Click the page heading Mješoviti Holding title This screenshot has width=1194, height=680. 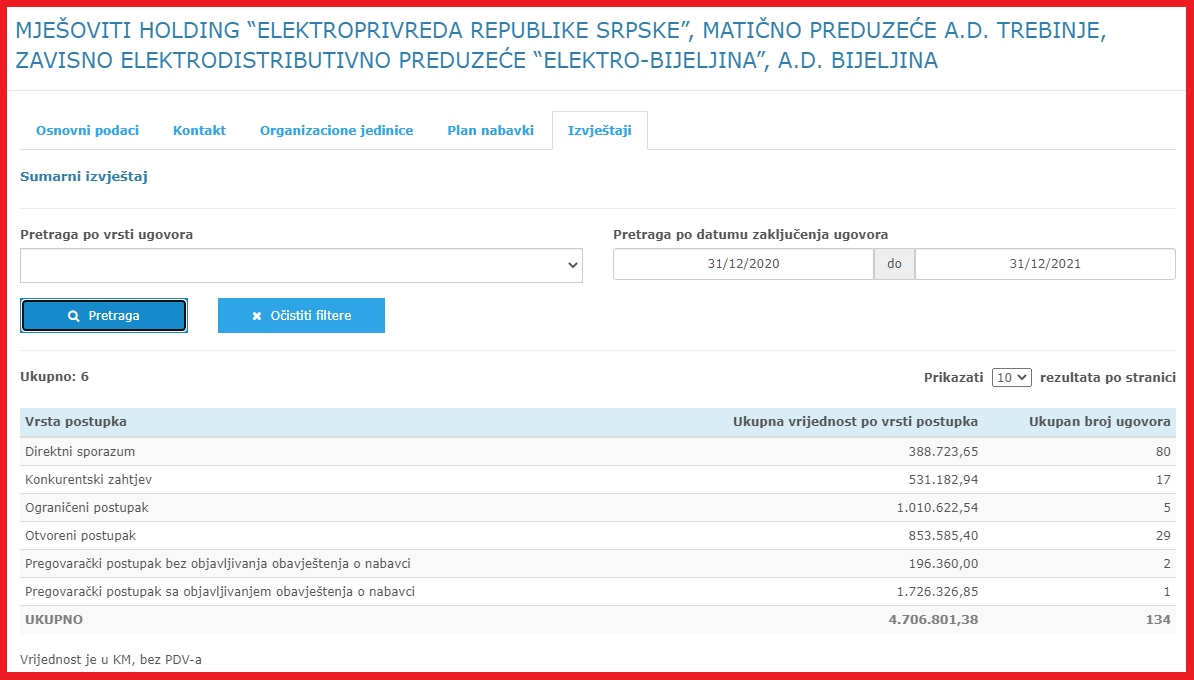[560, 45]
